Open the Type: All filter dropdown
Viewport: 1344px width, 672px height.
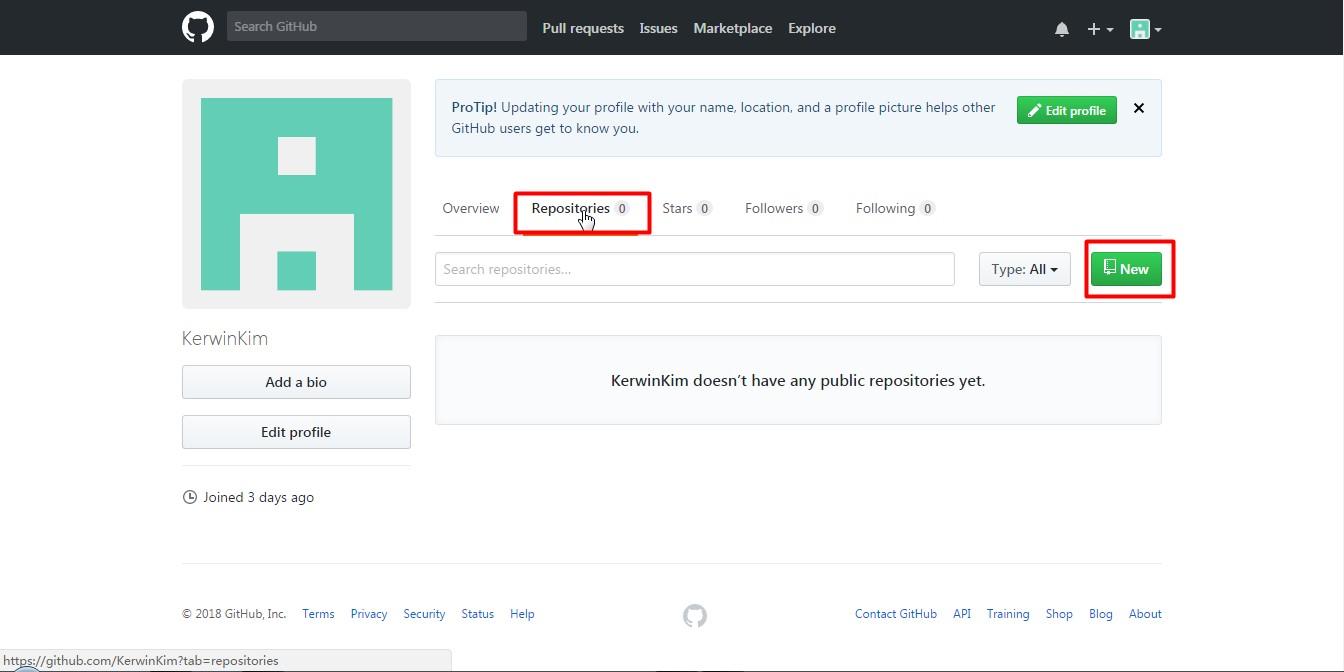coord(1025,269)
